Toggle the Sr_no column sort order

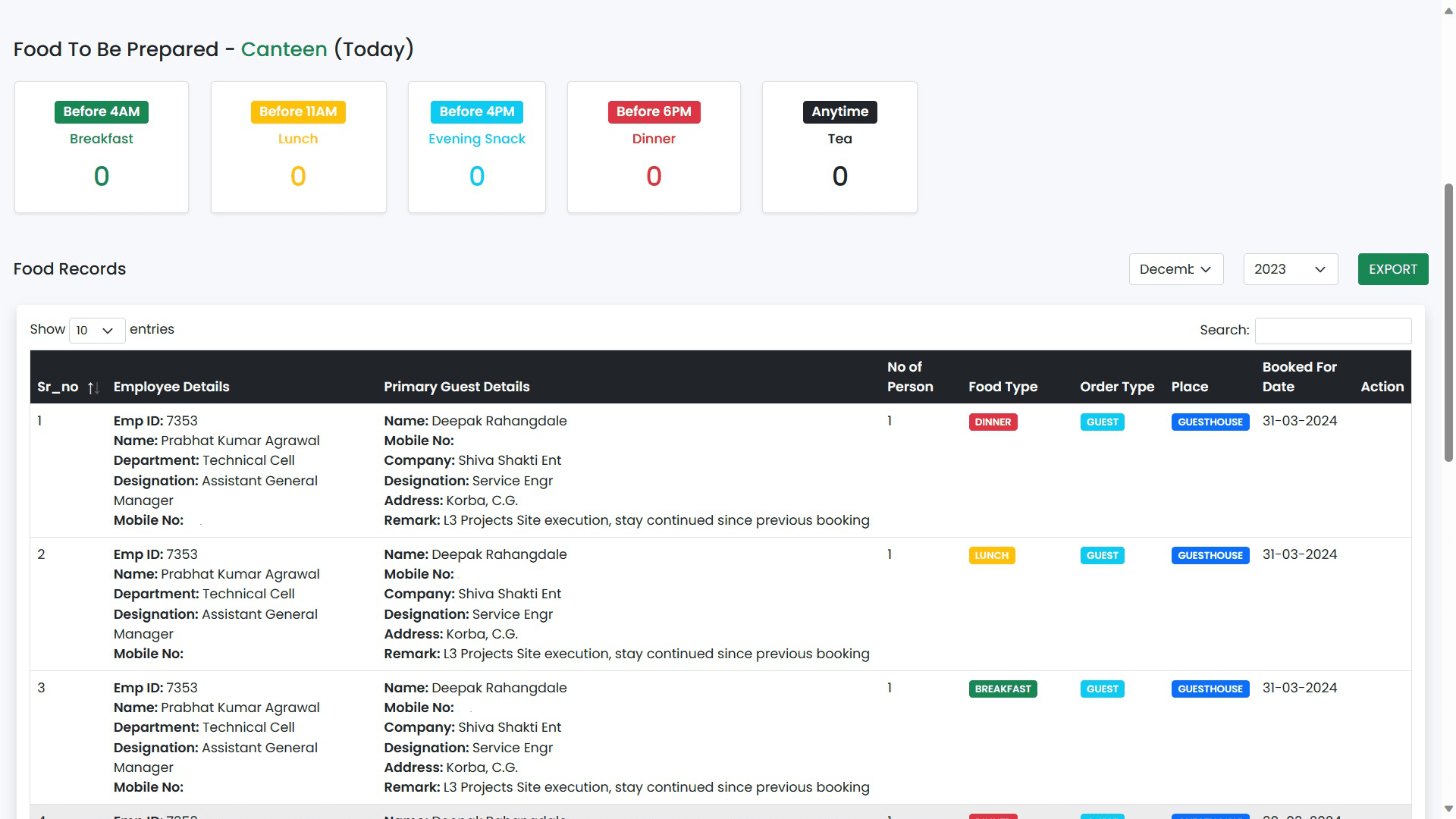(x=93, y=387)
